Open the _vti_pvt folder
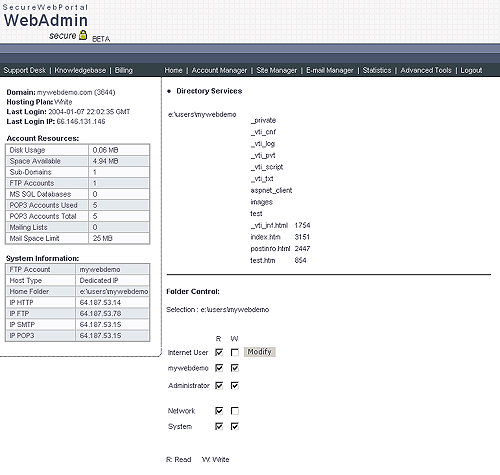 click(x=263, y=155)
